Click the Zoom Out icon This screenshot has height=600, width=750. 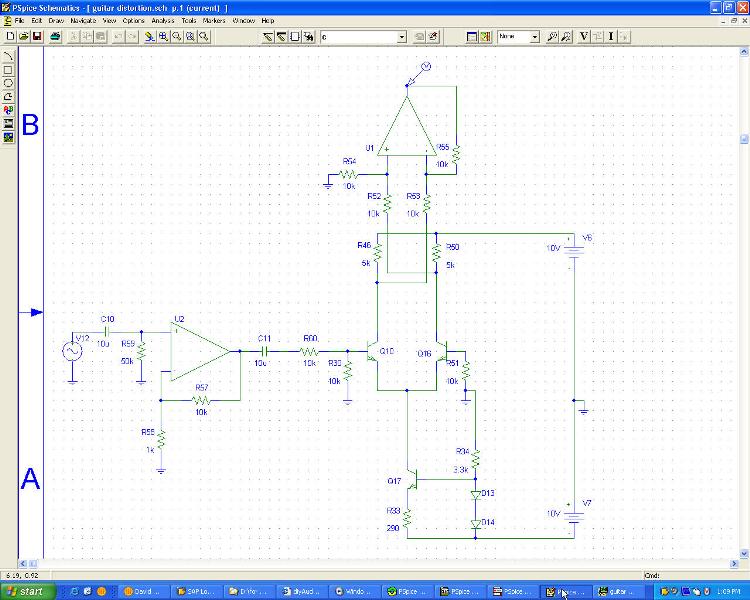click(x=177, y=36)
